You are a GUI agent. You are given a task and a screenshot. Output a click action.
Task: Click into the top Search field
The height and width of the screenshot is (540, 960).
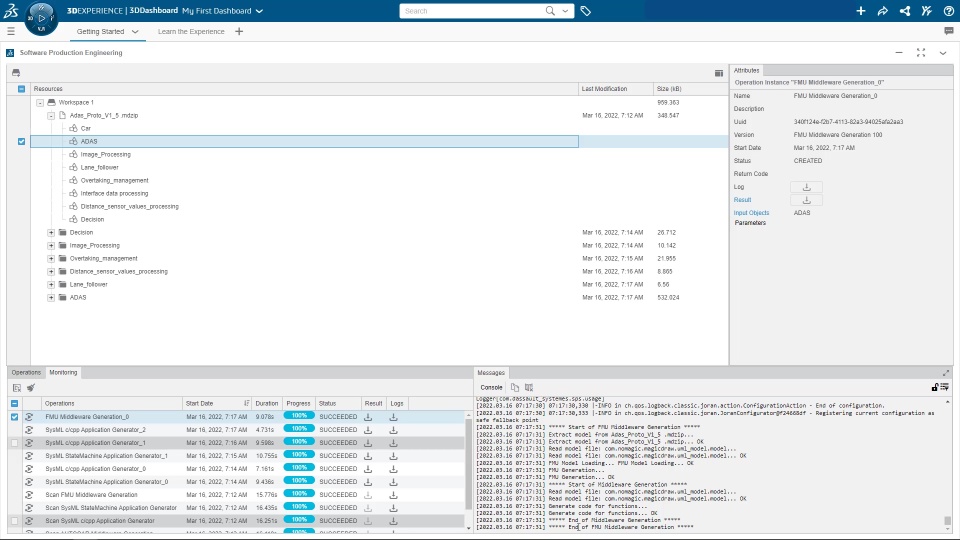click(x=471, y=10)
